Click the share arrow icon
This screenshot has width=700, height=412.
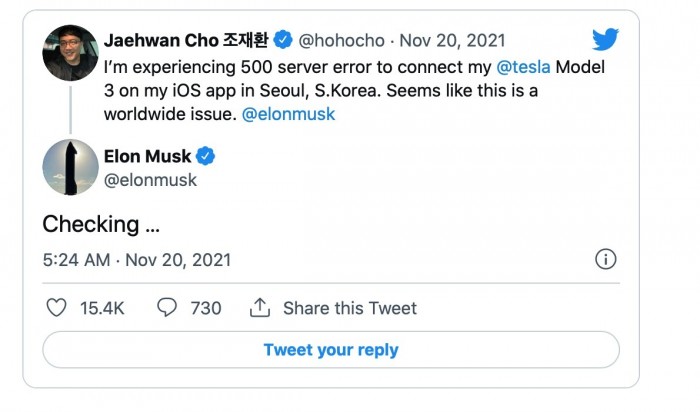(260, 308)
